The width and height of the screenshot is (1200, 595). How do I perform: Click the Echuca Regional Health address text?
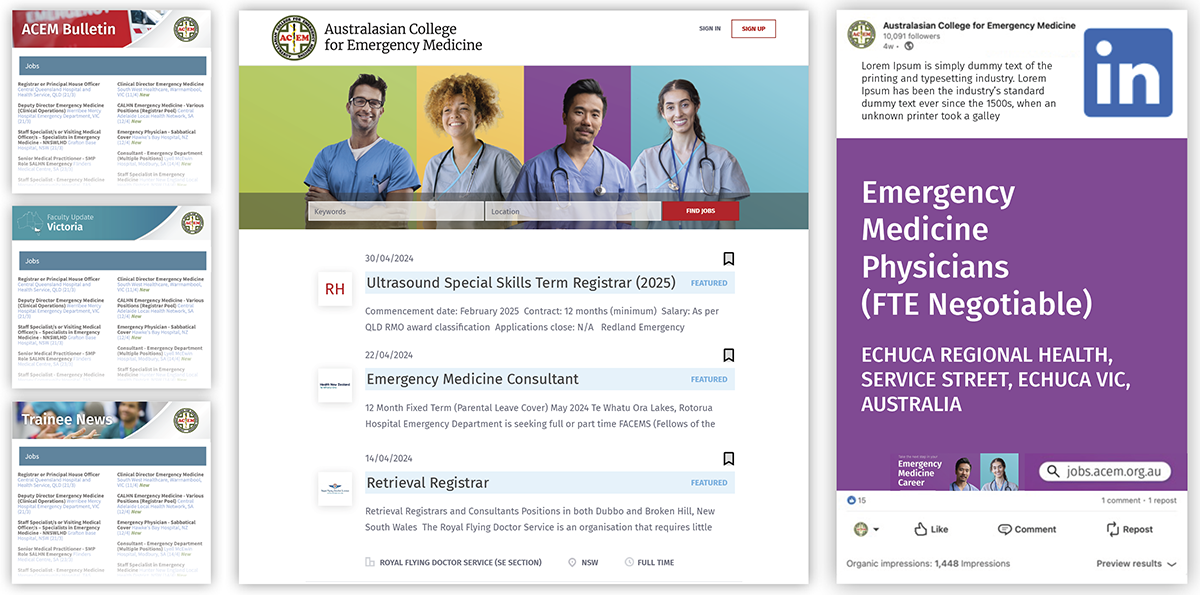click(x=996, y=379)
